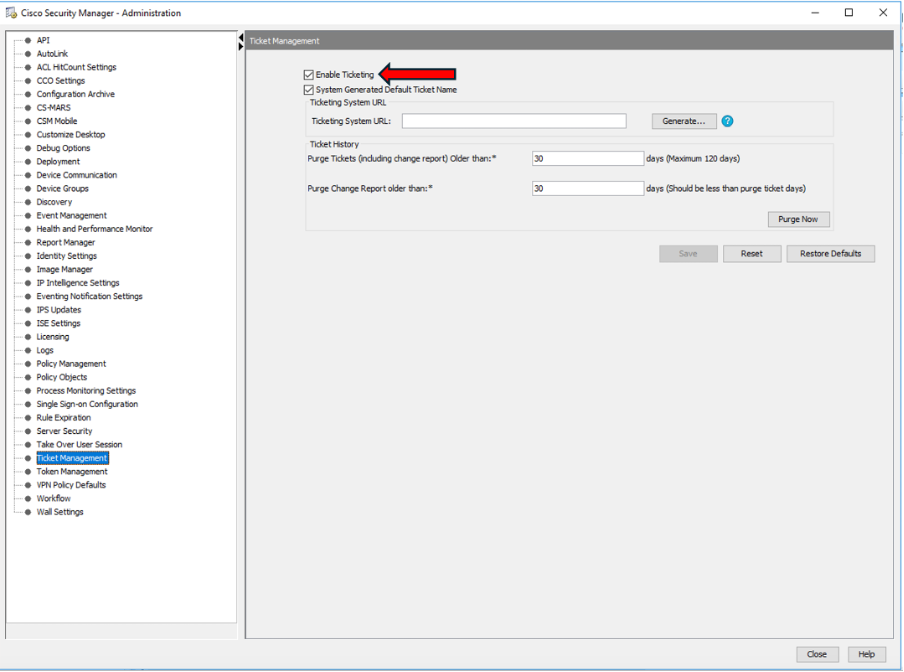Click Restore Defaults button
This screenshot has width=904, height=672.
click(x=831, y=254)
